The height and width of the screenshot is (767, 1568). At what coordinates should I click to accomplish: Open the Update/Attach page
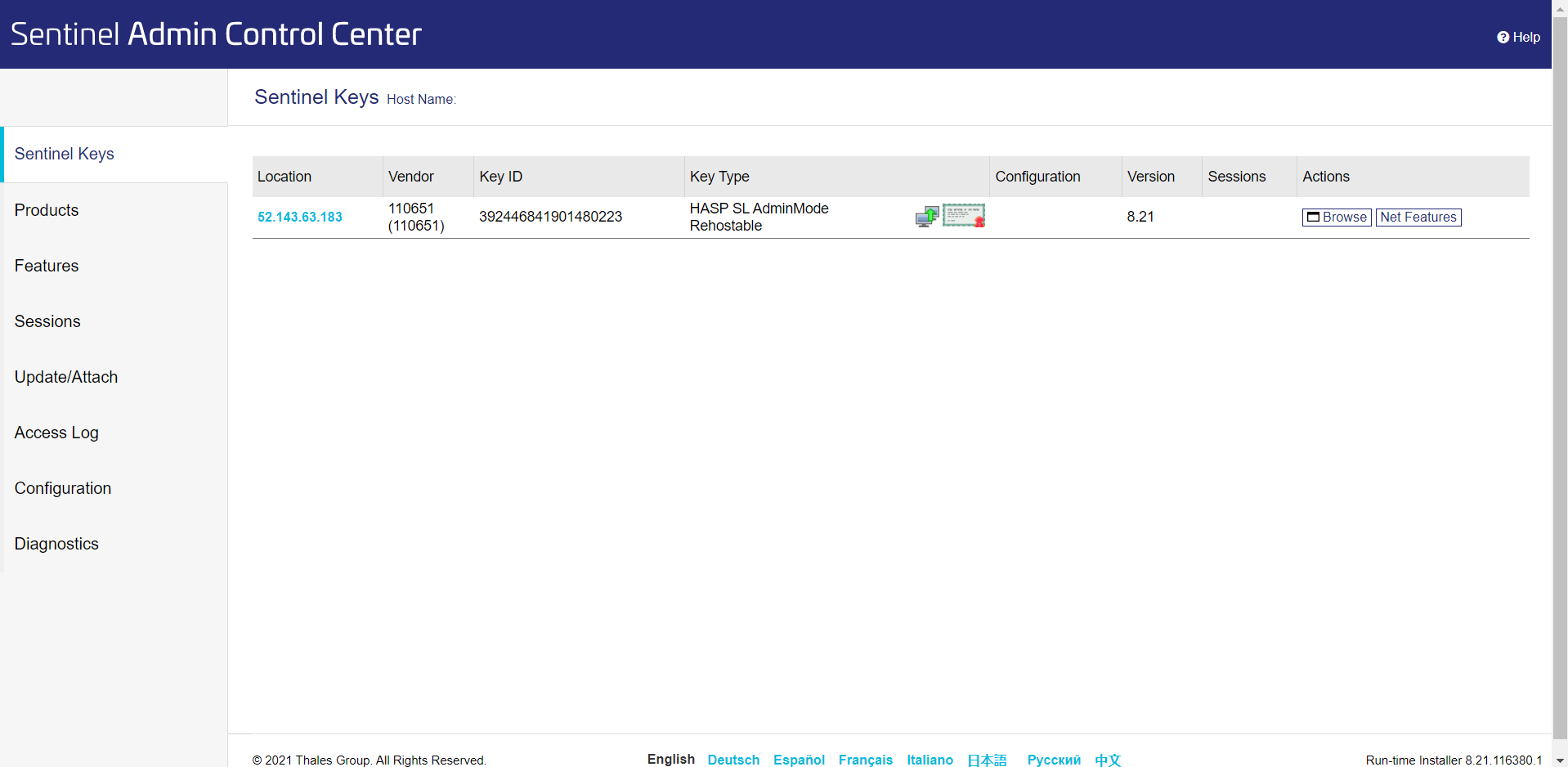pyautogui.click(x=66, y=377)
